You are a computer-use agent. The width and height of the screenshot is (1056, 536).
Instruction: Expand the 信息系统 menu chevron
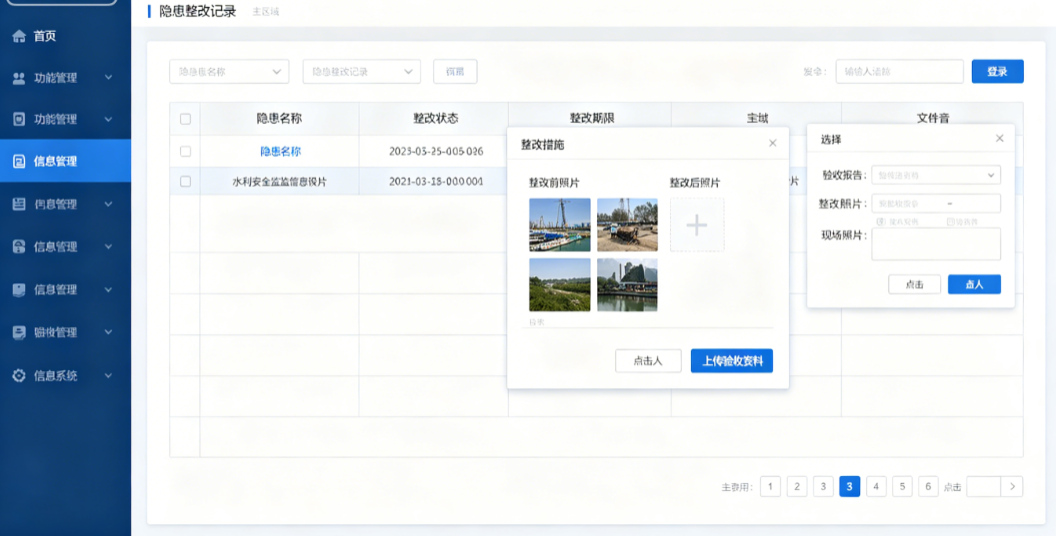[108, 375]
